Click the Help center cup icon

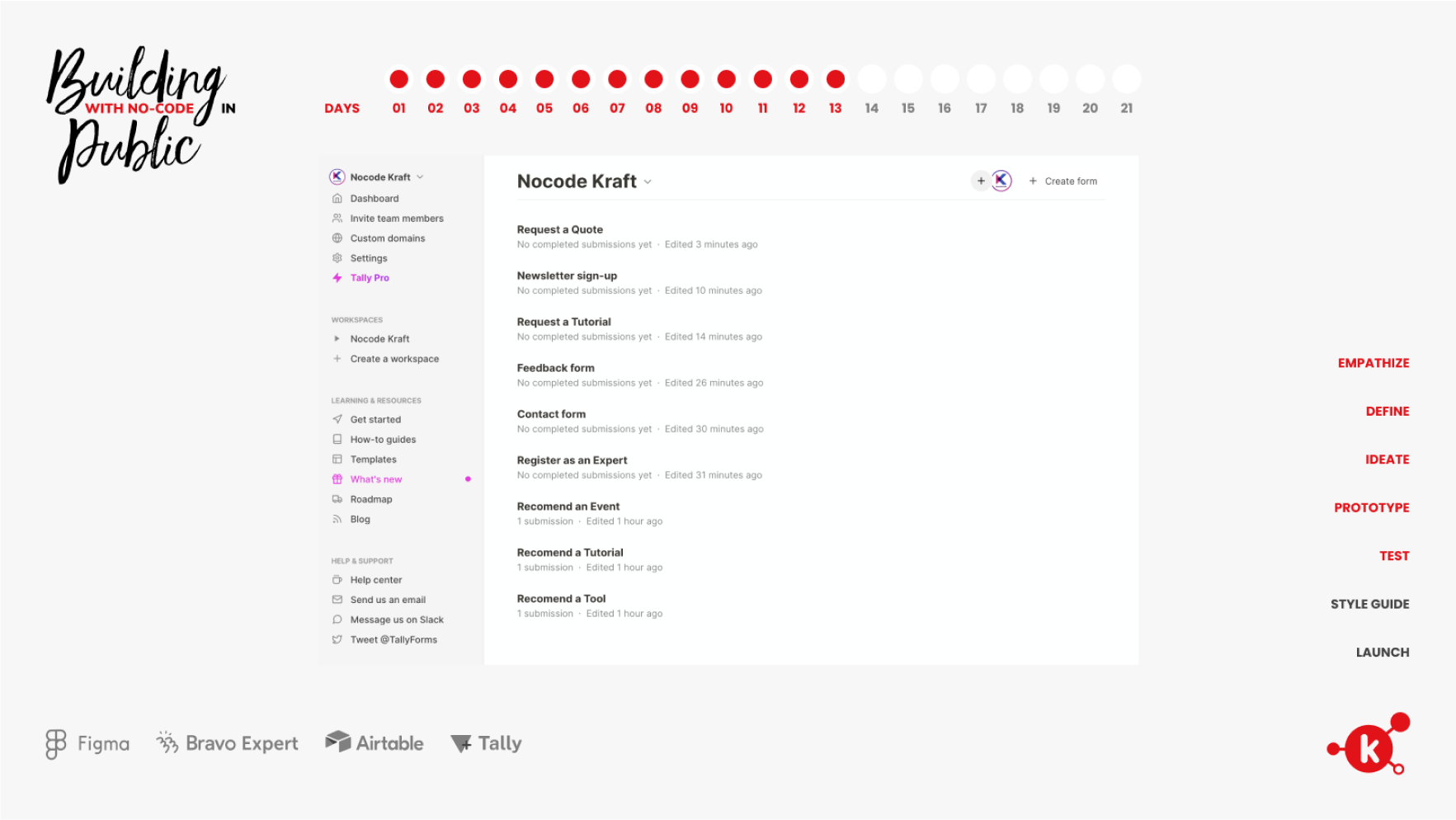coord(337,580)
